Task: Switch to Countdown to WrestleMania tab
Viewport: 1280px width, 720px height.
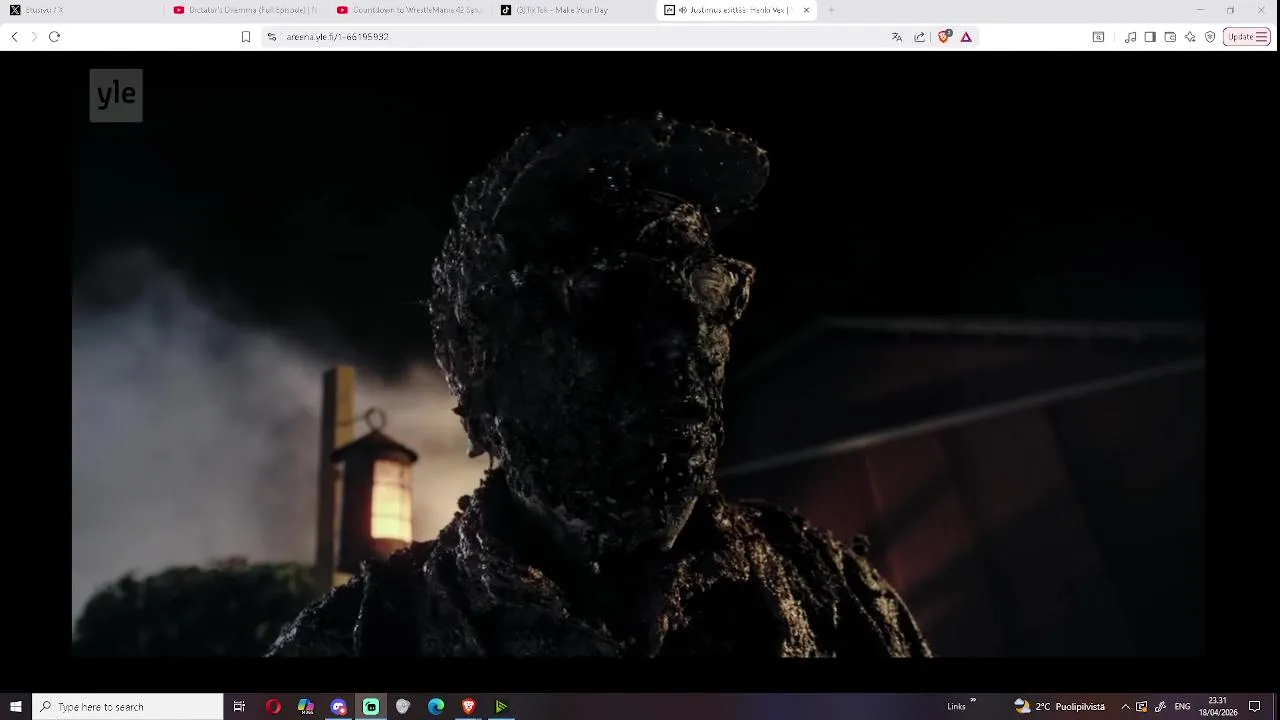Action: point(409,10)
